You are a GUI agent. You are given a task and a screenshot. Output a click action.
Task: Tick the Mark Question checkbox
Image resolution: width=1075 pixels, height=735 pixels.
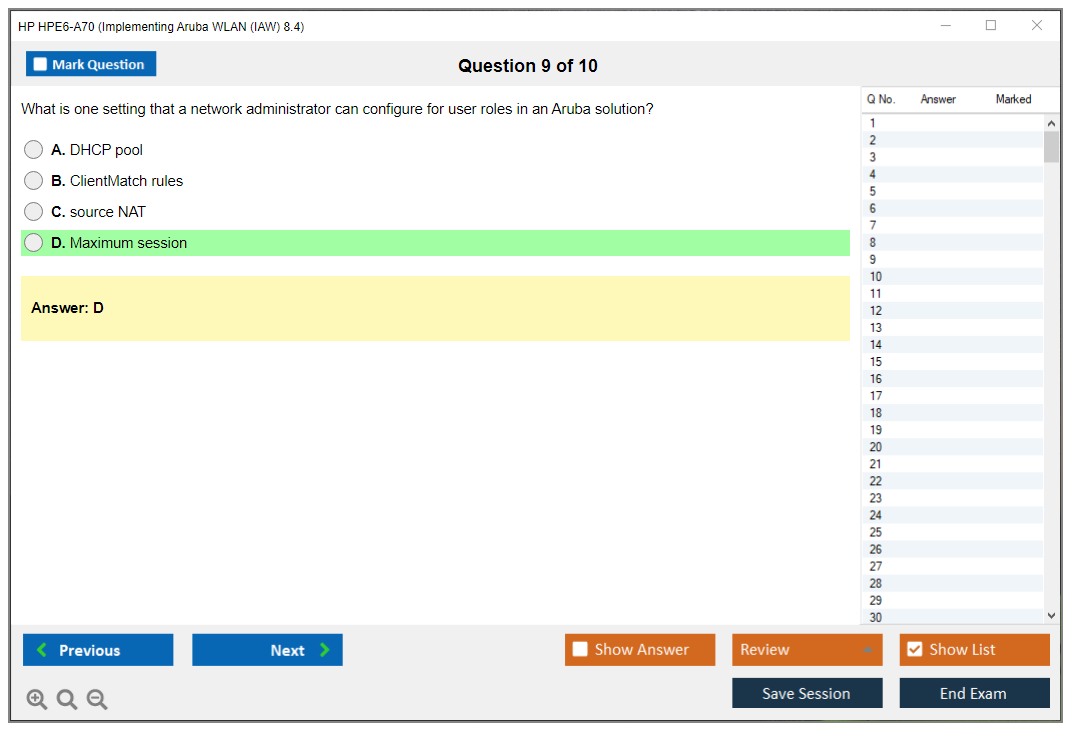tap(40, 64)
